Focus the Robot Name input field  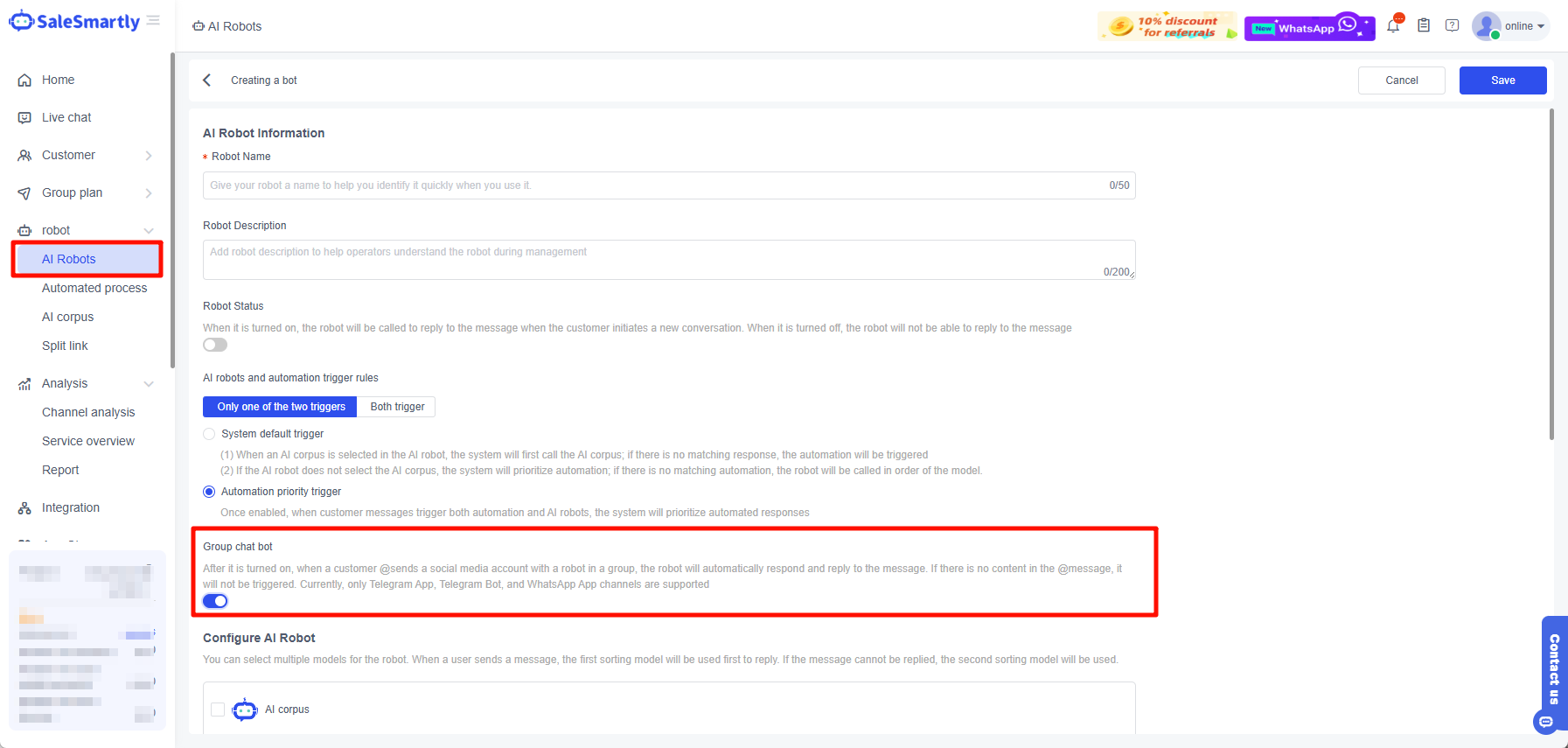tap(669, 185)
